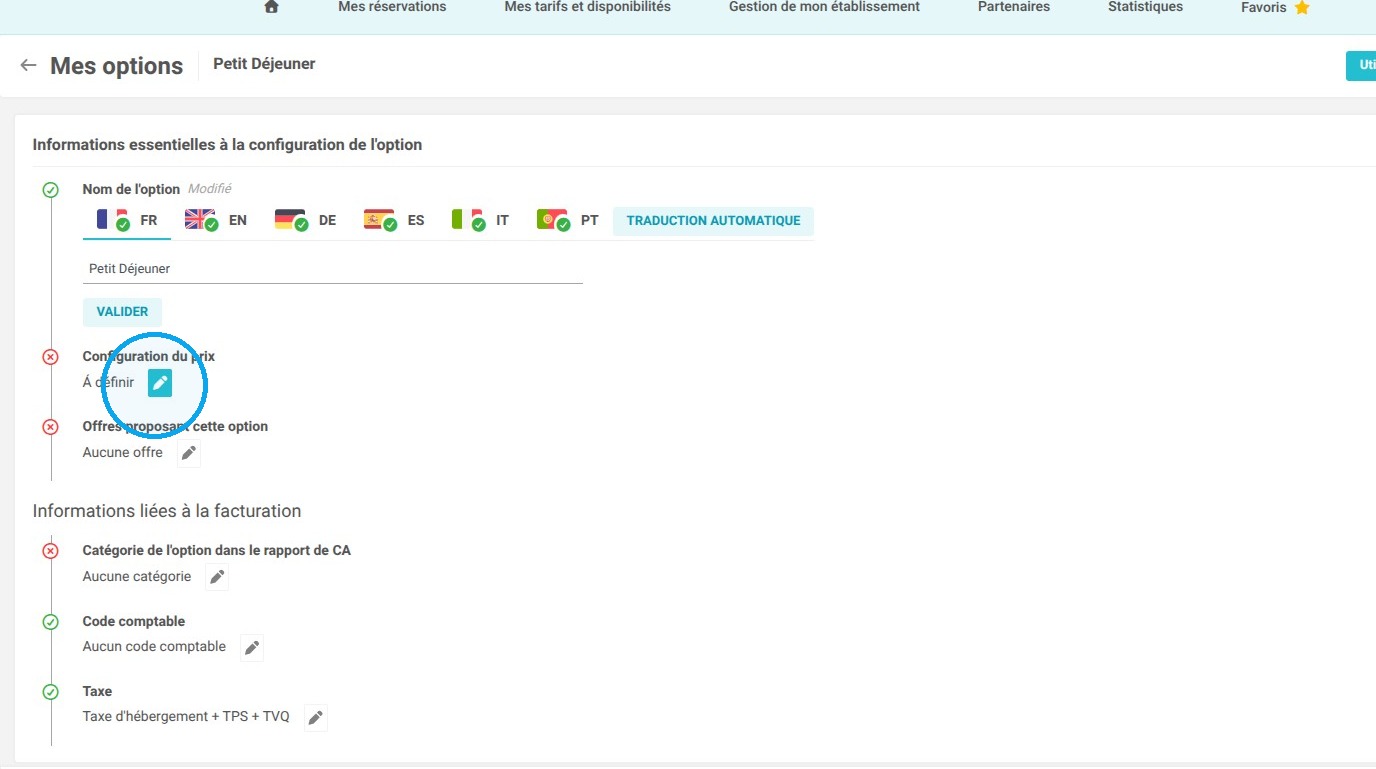Switch to the ES language tab

(394, 221)
